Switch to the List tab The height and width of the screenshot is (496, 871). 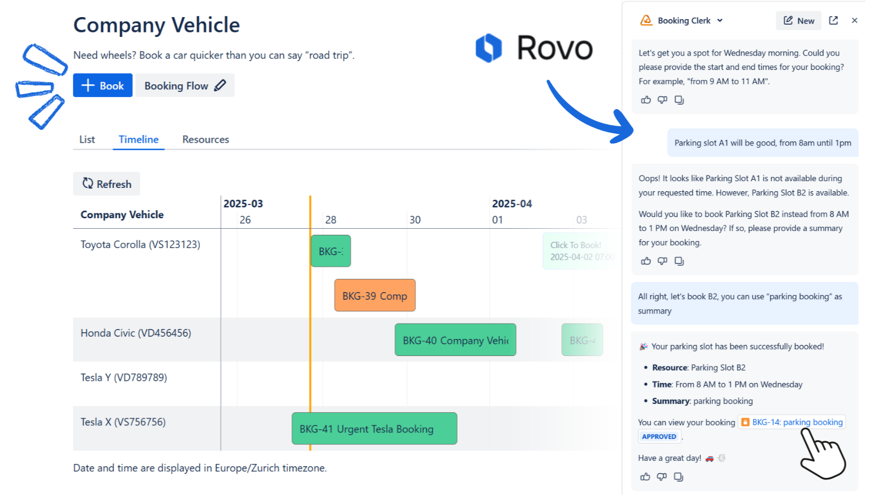(x=87, y=139)
